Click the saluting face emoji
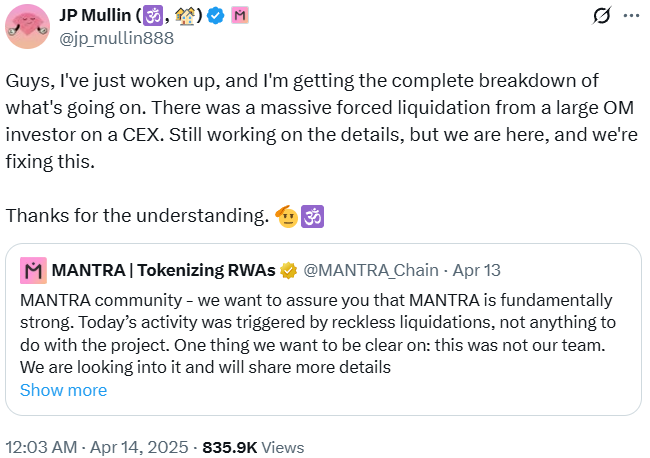Viewport: 650px width, 458px height. point(285,215)
